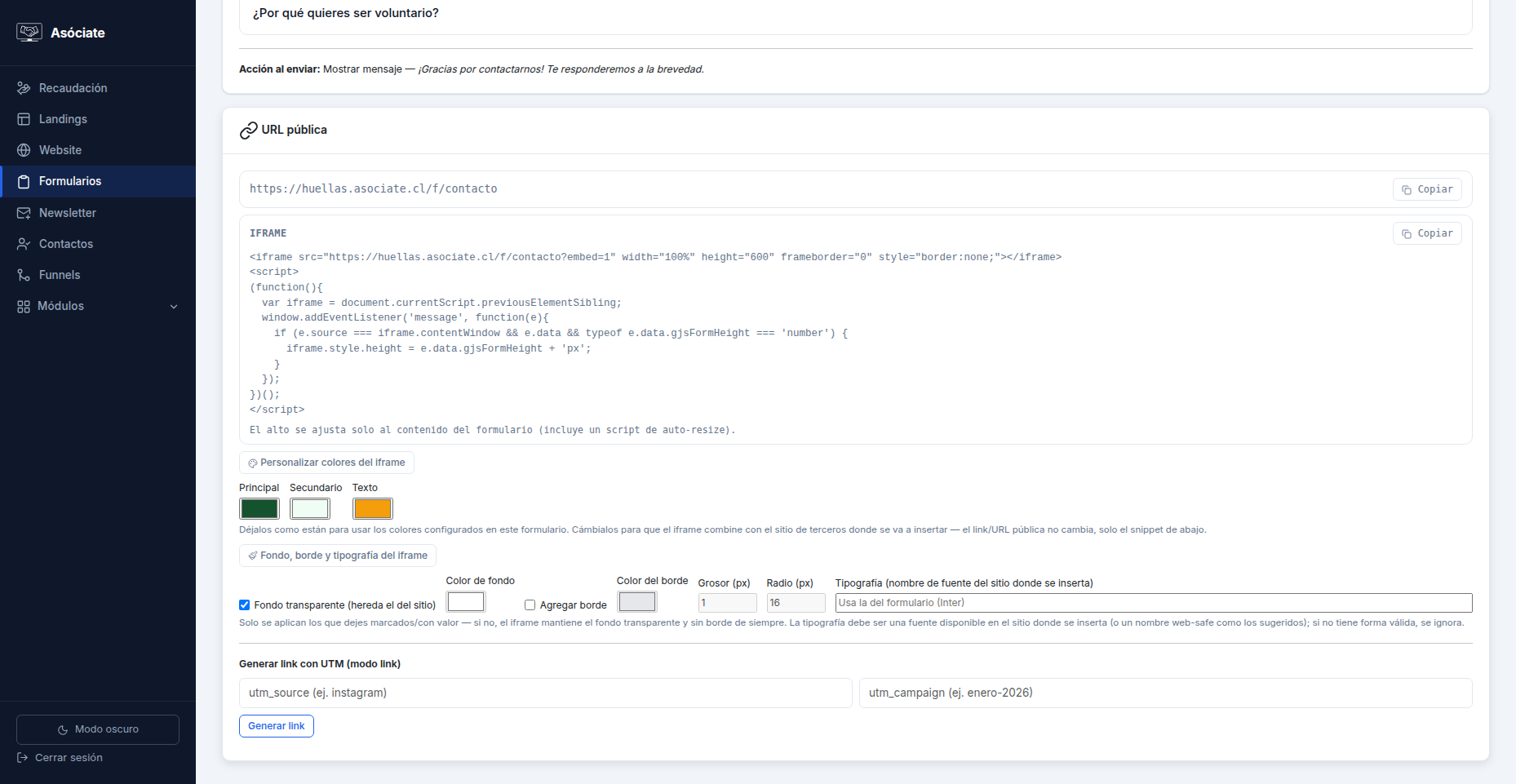Open the Color de fondo swatch
The height and width of the screenshot is (784, 1516).
(466, 601)
